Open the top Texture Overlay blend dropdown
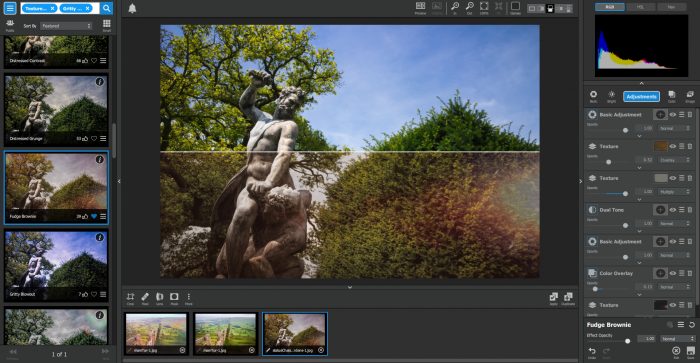 (x=674, y=160)
